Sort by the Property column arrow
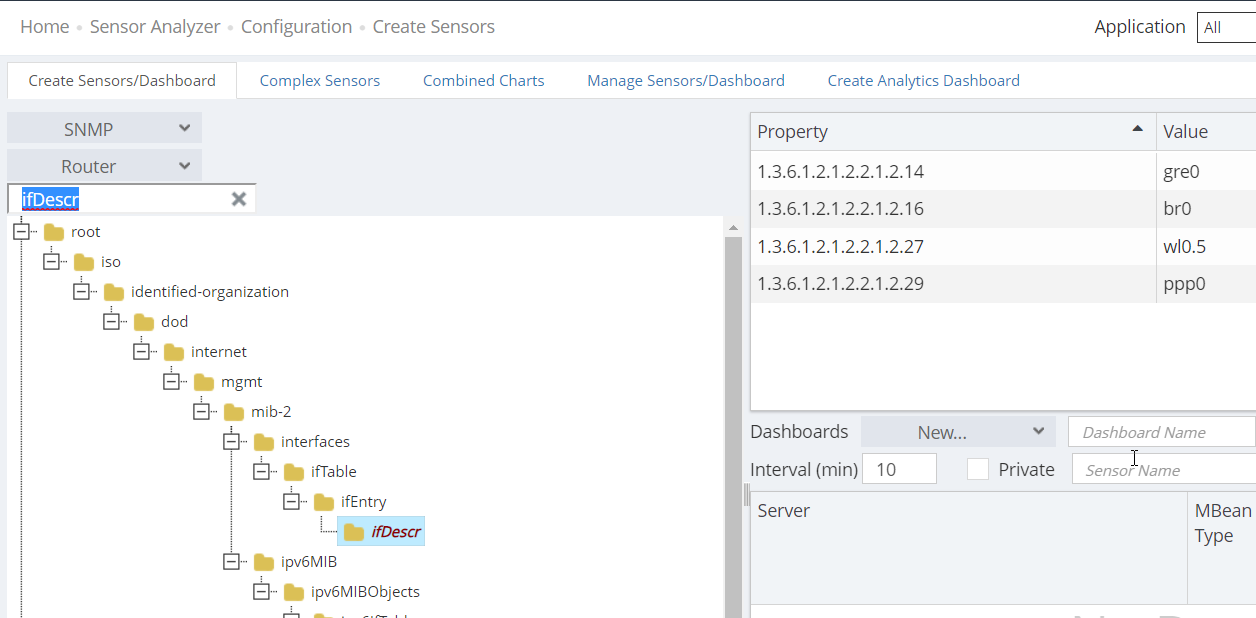1256x618 pixels. [1137, 129]
